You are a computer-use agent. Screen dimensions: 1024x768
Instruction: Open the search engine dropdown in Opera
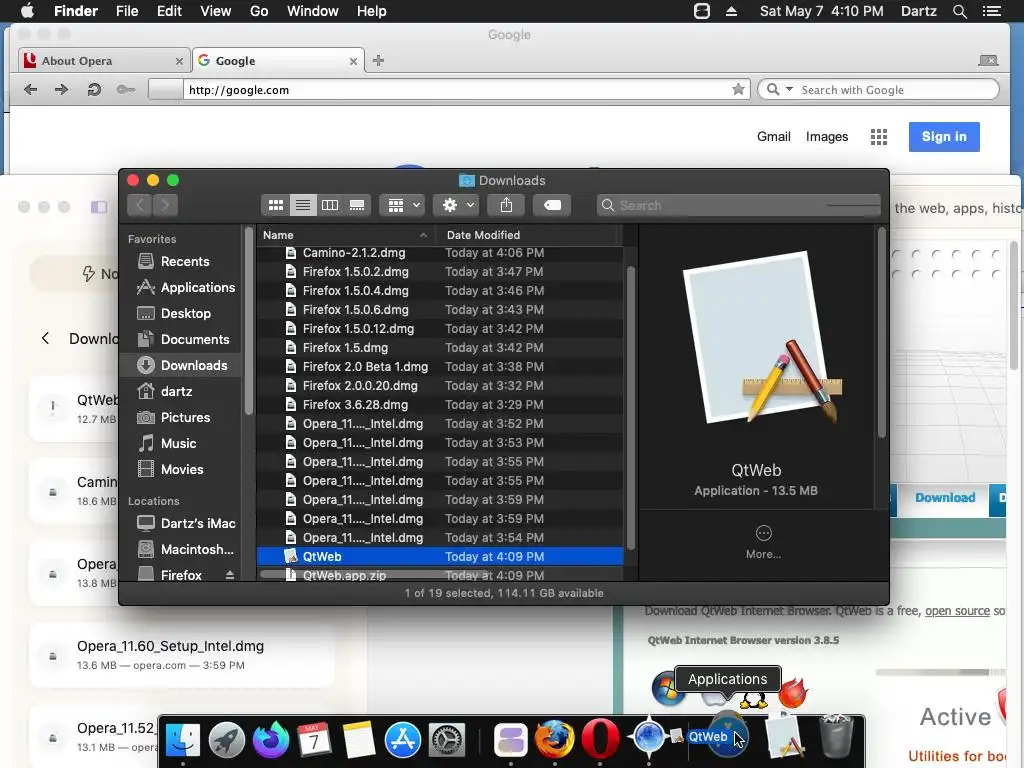(780, 89)
